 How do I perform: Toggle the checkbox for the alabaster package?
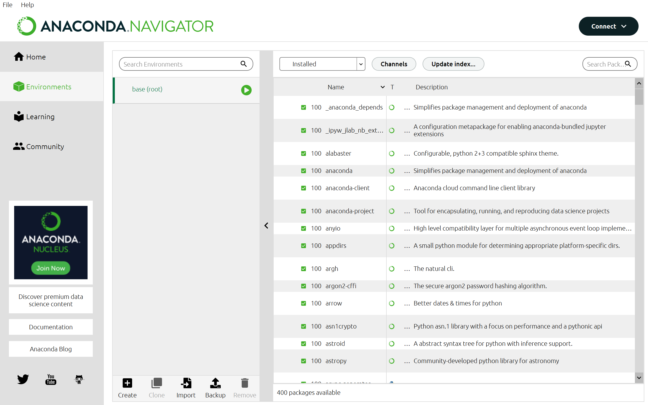[304, 154]
